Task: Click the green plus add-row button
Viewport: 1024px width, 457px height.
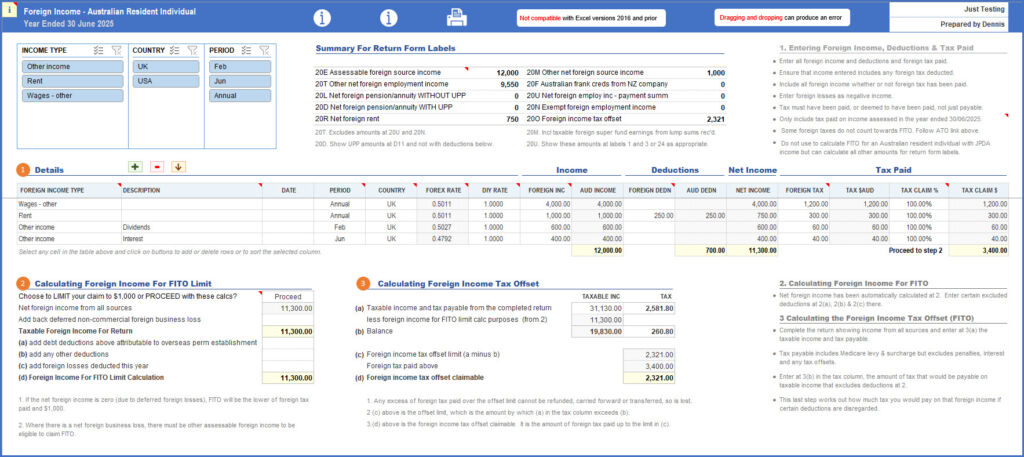Action: [135, 167]
